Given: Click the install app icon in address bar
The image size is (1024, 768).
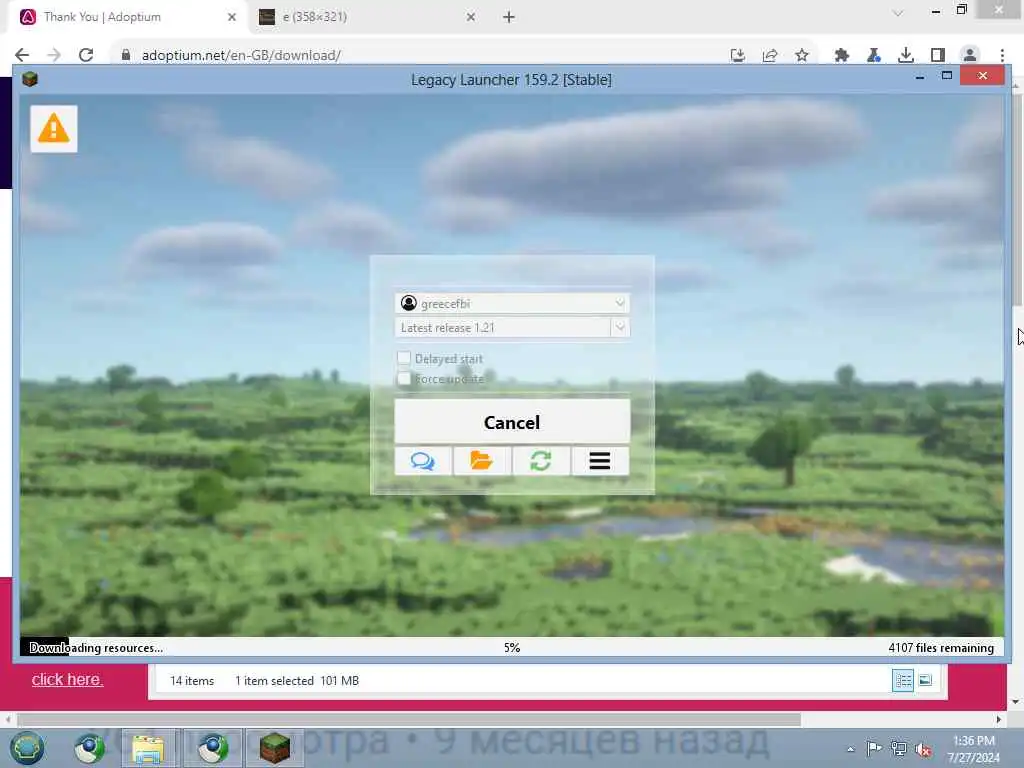Looking at the screenshot, I should tap(737, 56).
